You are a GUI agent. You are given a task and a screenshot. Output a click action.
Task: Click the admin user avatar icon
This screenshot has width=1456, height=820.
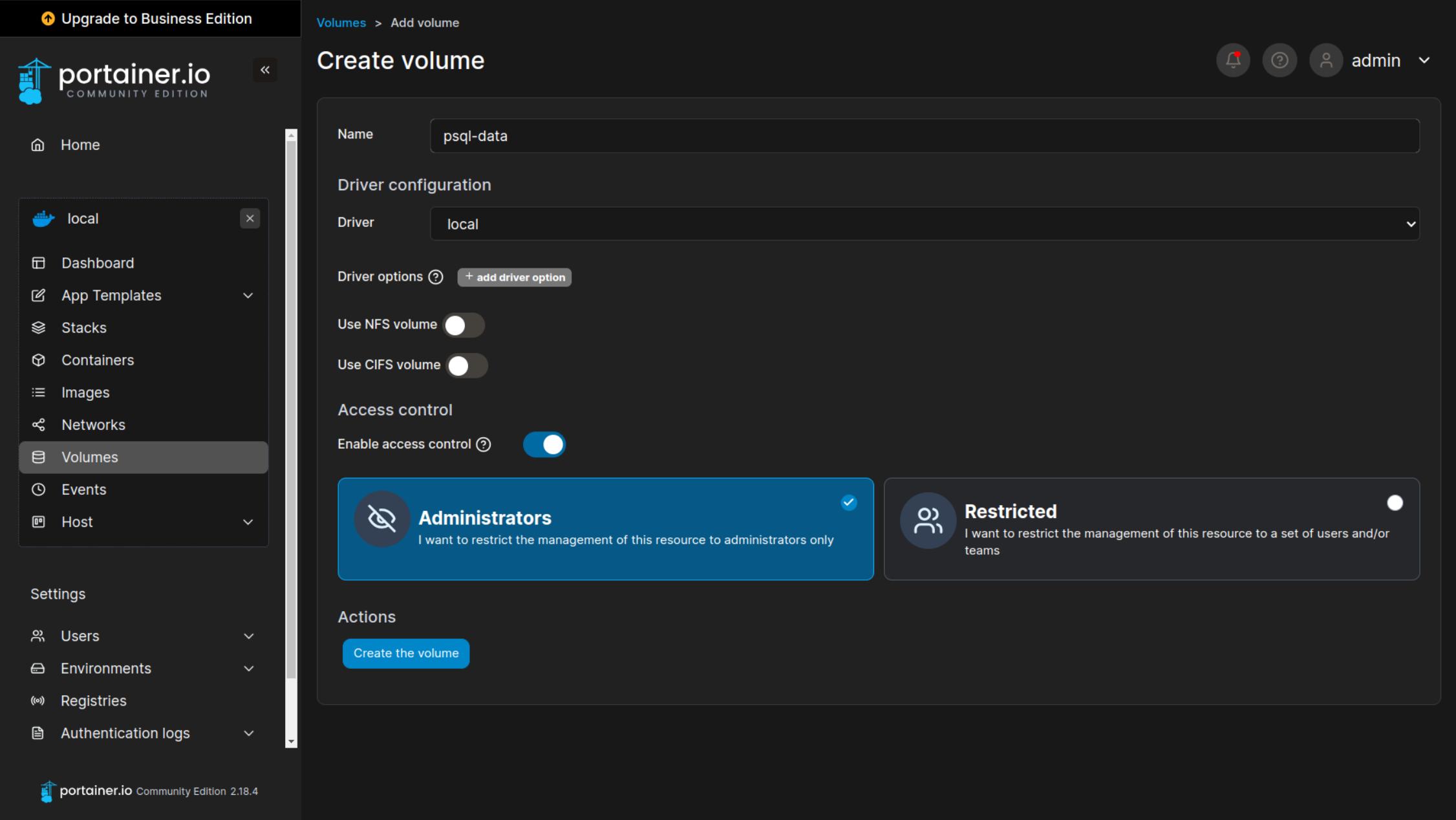pyautogui.click(x=1326, y=60)
